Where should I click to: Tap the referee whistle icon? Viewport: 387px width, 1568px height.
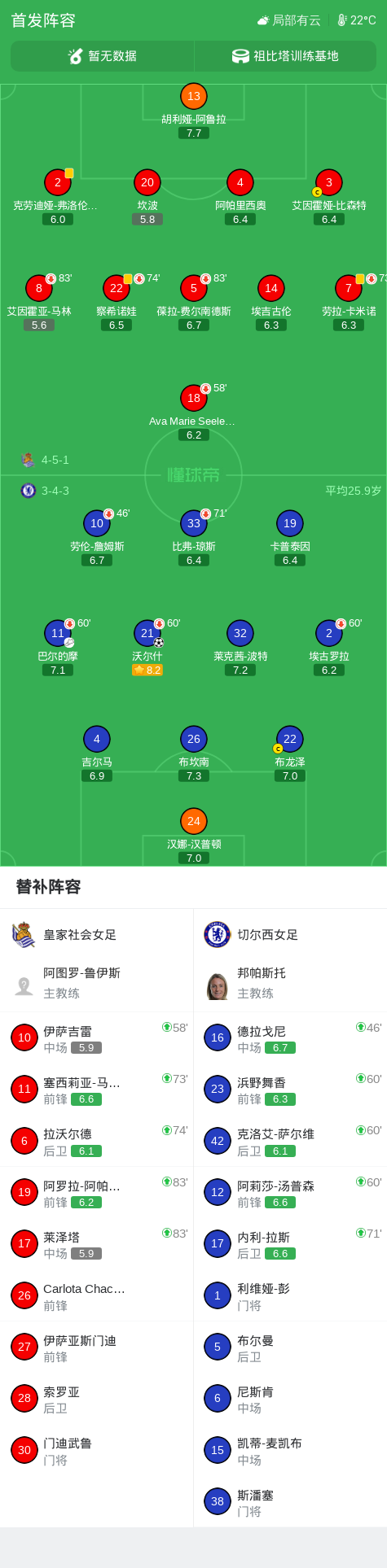point(76,56)
